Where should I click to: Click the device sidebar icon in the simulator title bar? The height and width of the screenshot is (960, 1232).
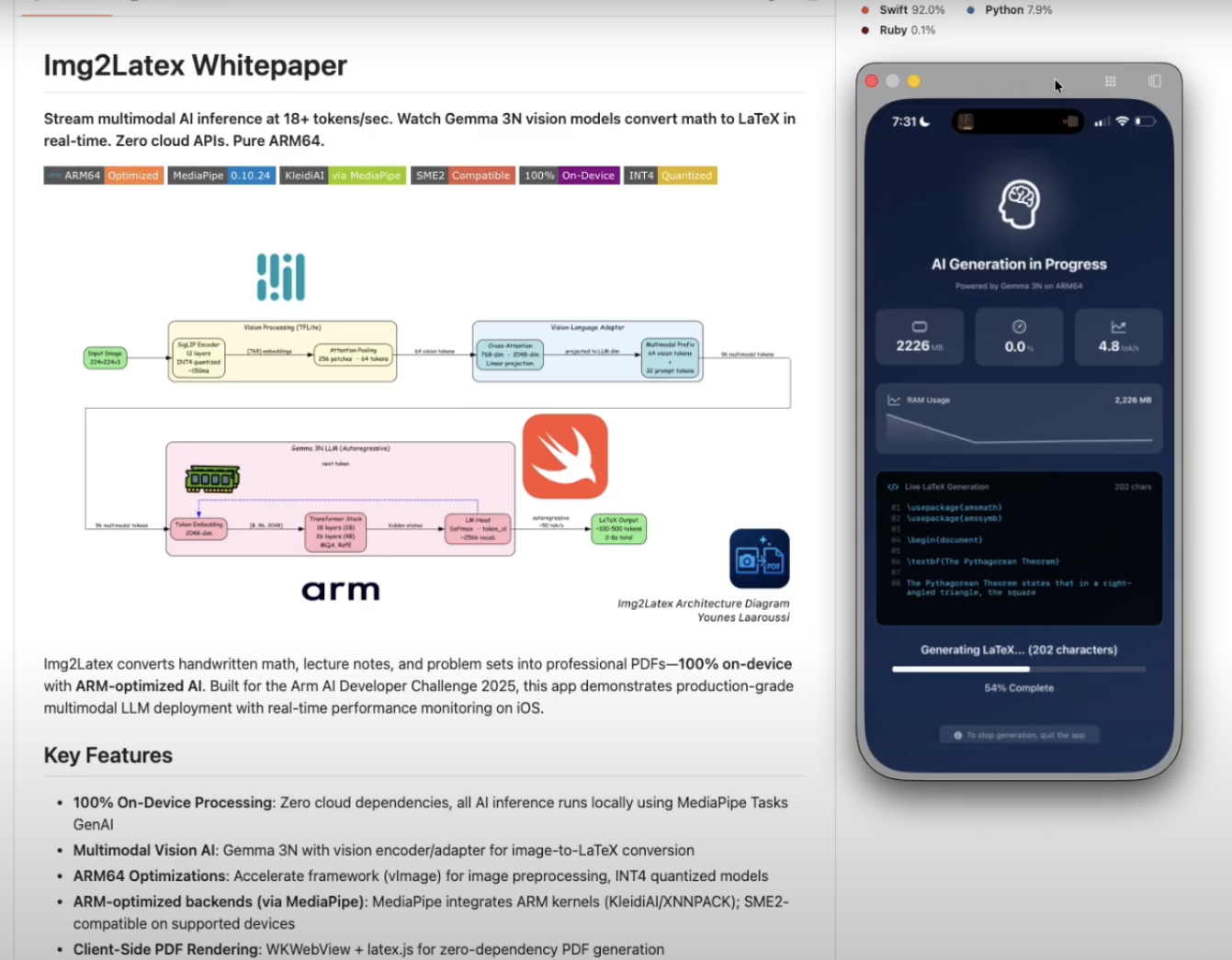[1155, 82]
